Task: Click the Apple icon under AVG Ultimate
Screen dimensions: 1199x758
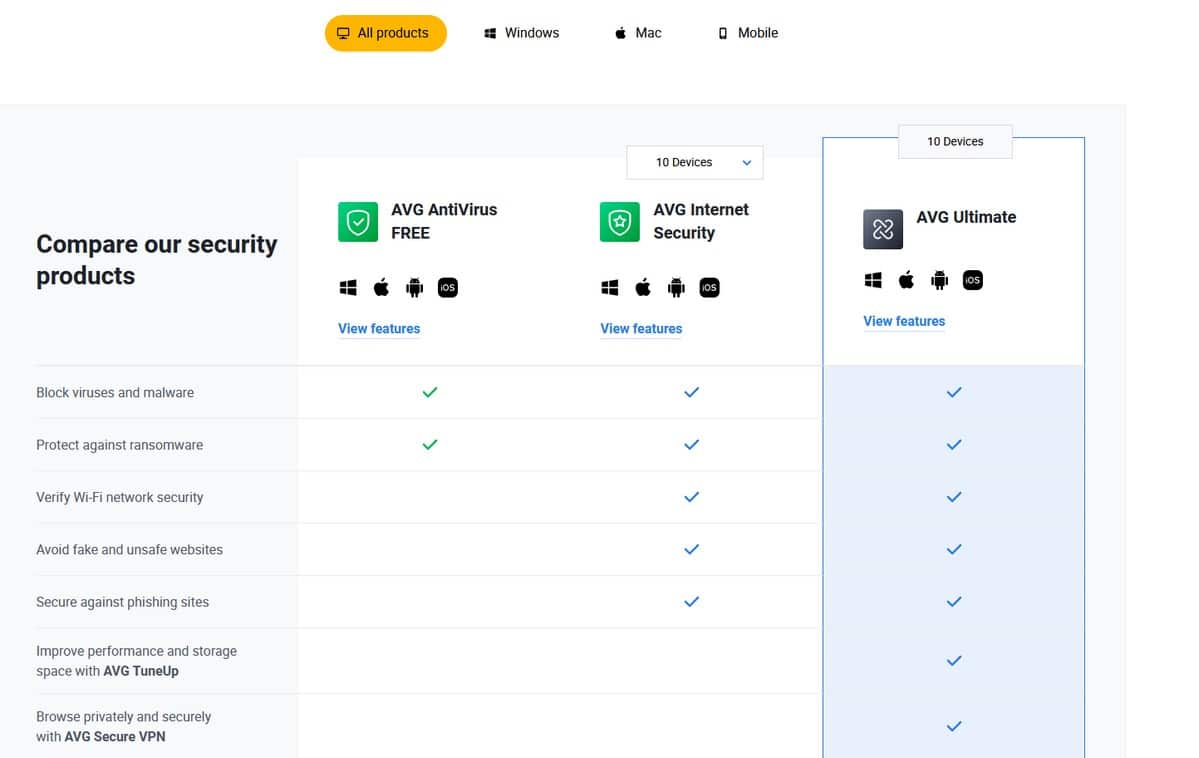Action: (x=906, y=280)
